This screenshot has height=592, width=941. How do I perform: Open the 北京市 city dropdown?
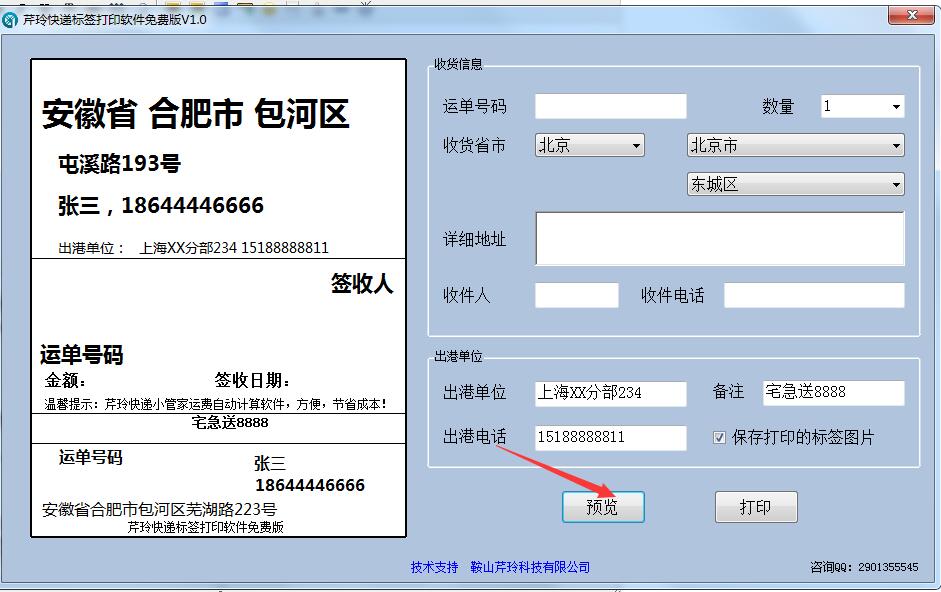click(795, 145)
